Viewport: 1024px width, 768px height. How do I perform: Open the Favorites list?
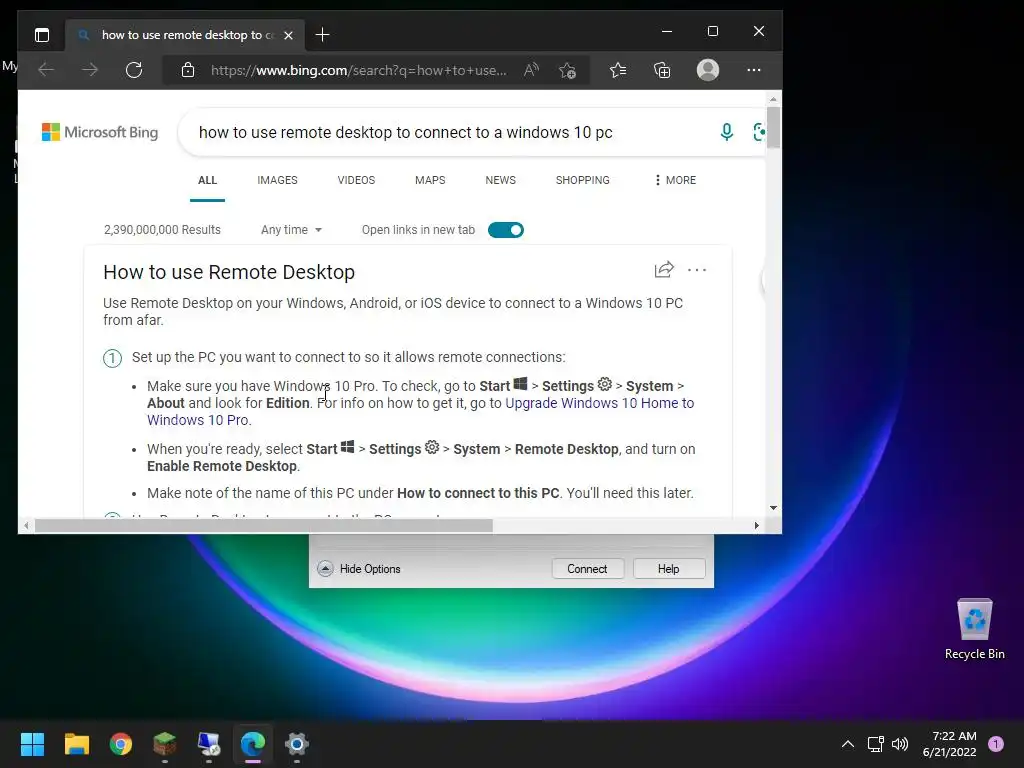(x=618, y=70)
